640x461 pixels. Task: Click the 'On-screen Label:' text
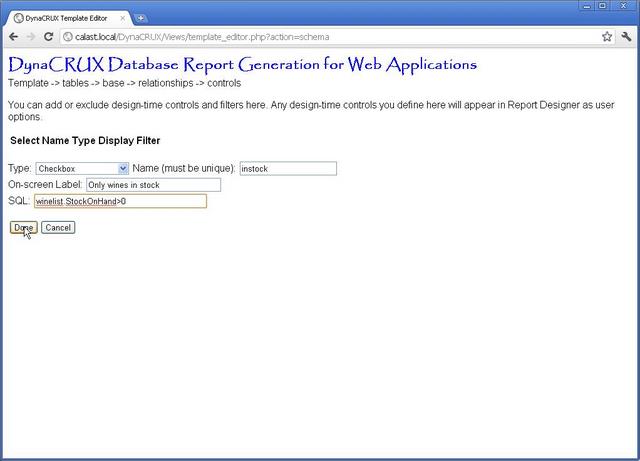(45, 185)
